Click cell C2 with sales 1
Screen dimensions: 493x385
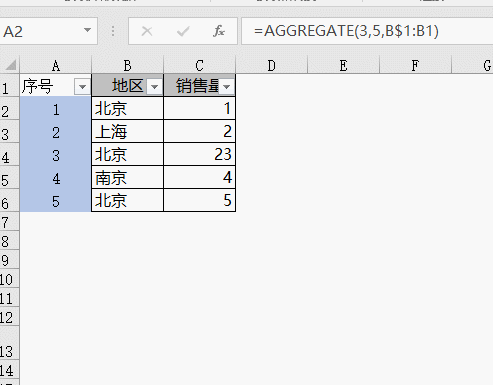[200, 109]
